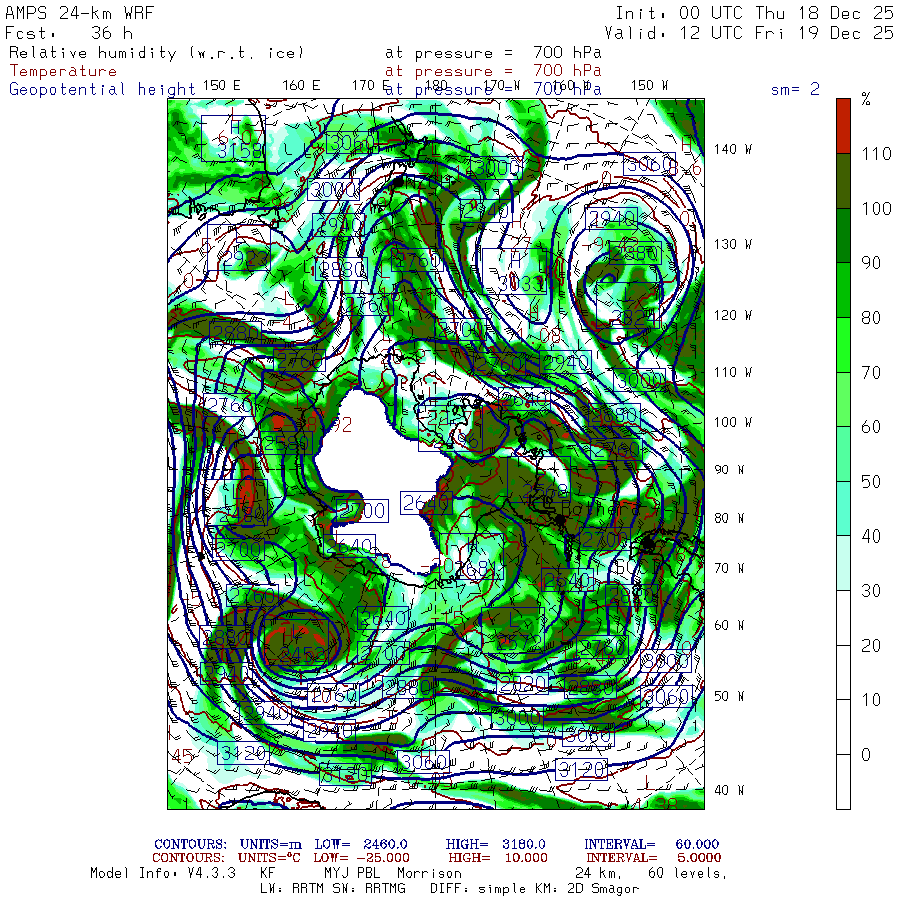
Task: Click the Init 00 UTC Thu 18 Dec header
Action: (754, 13)
